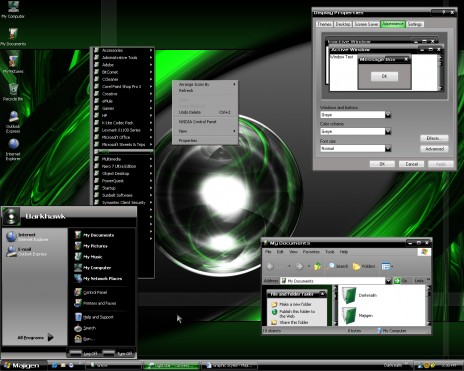
Task: Select Refresh in the context menu
Action: (x=205, y=91)
